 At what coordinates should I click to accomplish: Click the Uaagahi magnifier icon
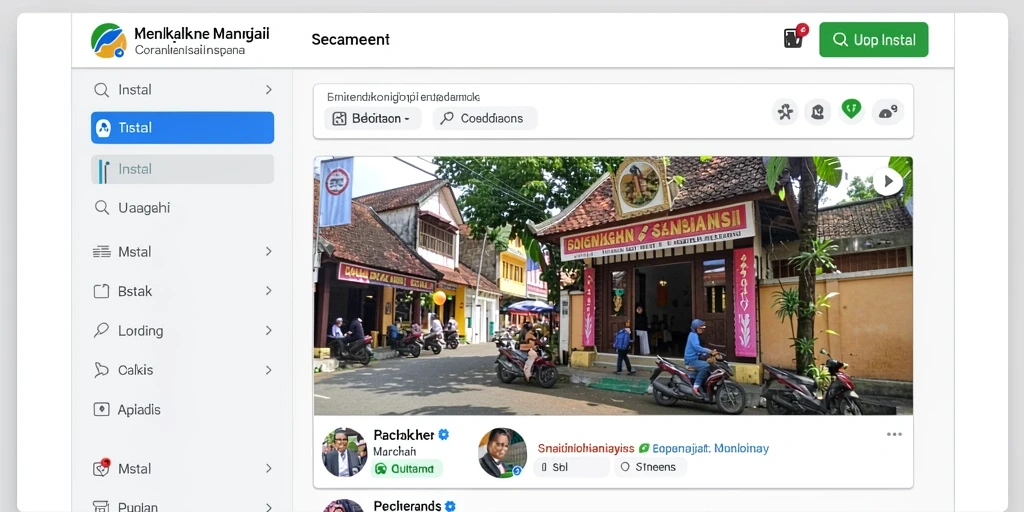pos(101,208)
